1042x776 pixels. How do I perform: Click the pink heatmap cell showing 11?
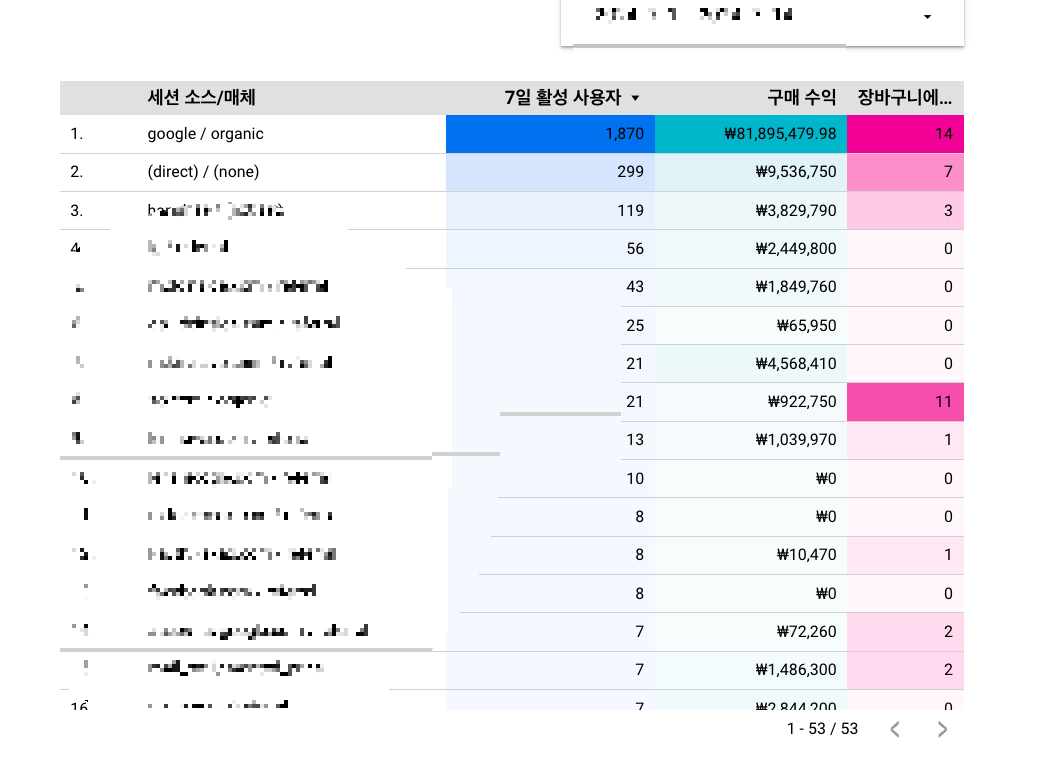pyautogui.click(x=905, y=402)
